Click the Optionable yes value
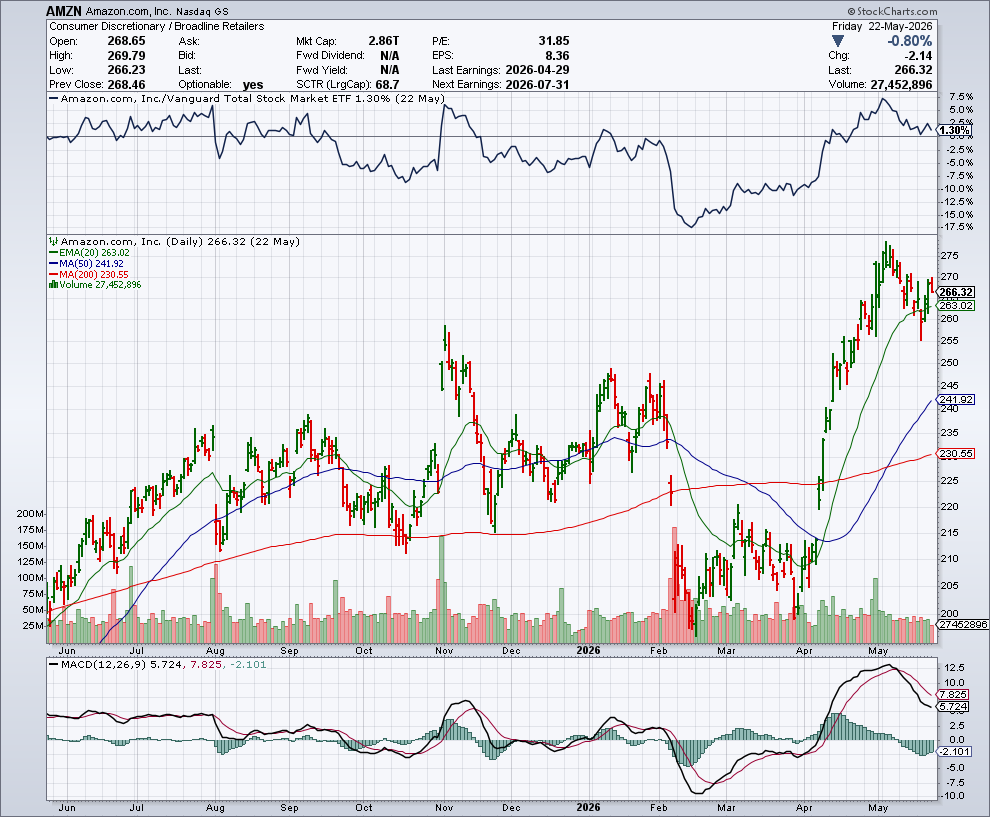This screenshot has height=817, width=990. 253,85
